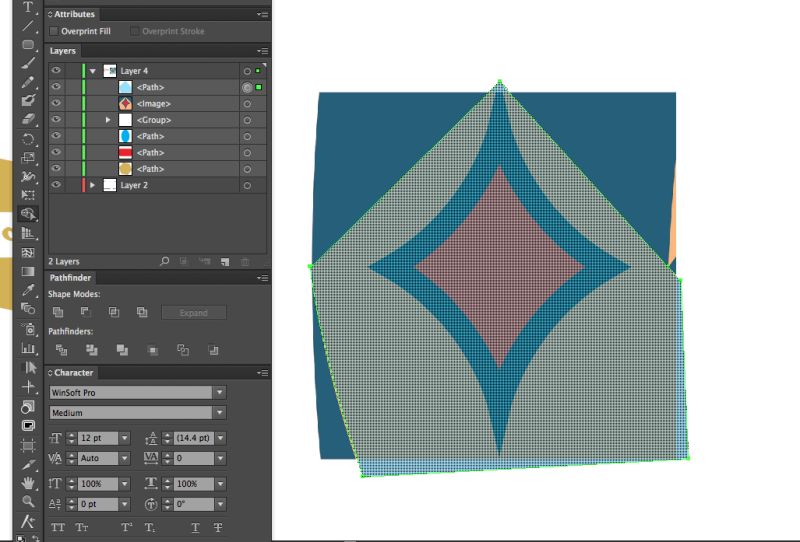Viewport: 800px width, 542px height.
Task: Select the Zoom tool
Action: click(28, 502)
